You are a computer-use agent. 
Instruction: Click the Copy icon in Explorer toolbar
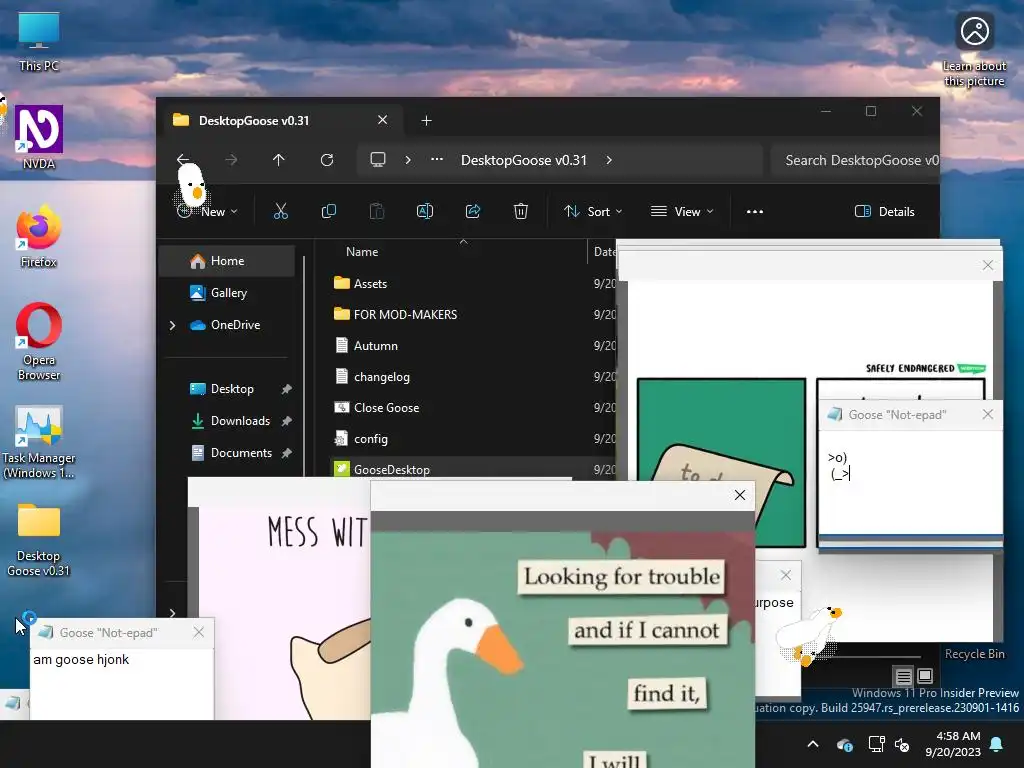click(x=328, y=211)
